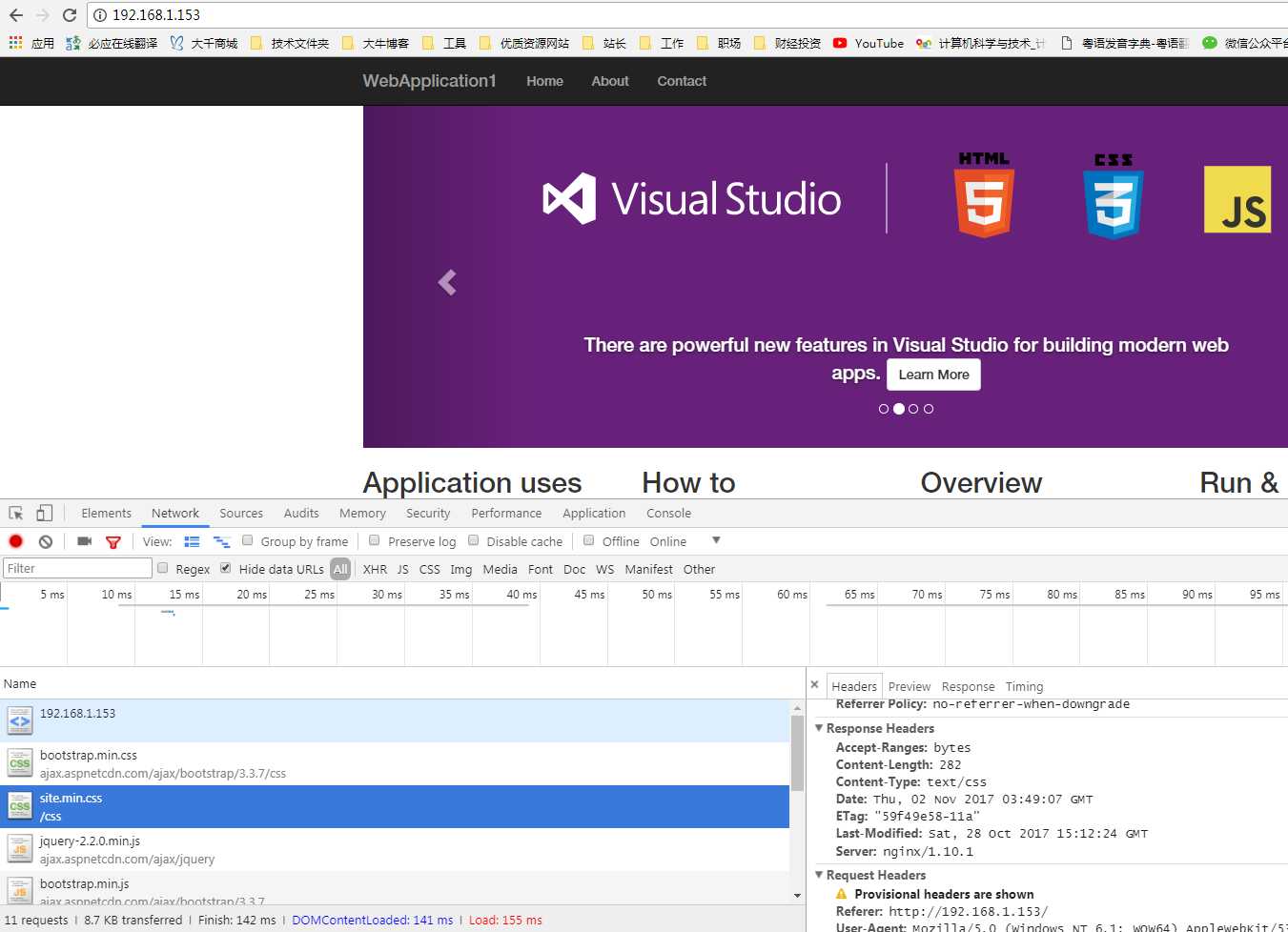1288x932 pixels.
Task: Toggle the Offline checkbox
Action: point(589,540)
